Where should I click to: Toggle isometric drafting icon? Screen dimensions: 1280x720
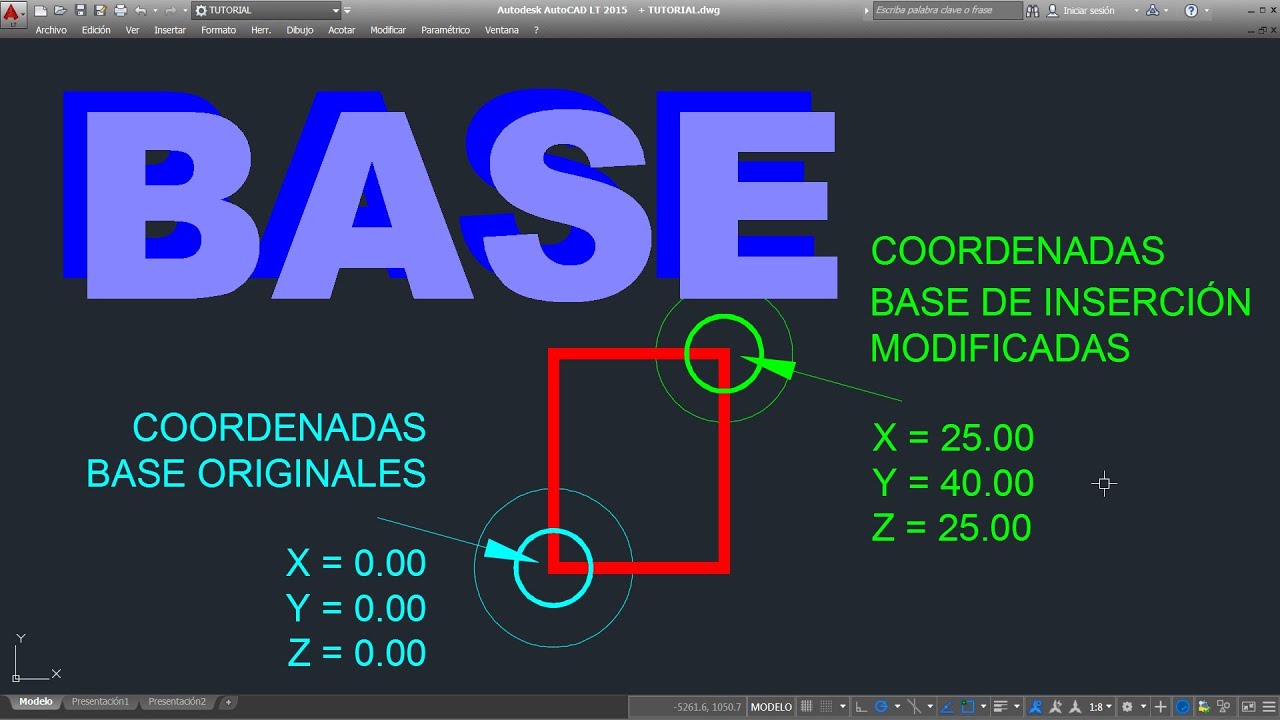tap(914, 707)
